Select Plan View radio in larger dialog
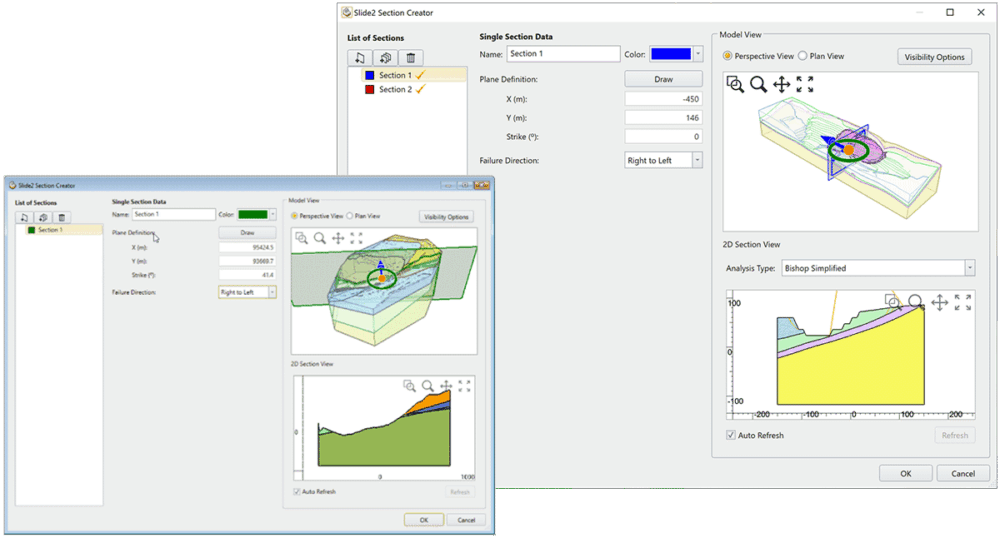The height and width of the screenshot is (548, 1000). (803, 56)
